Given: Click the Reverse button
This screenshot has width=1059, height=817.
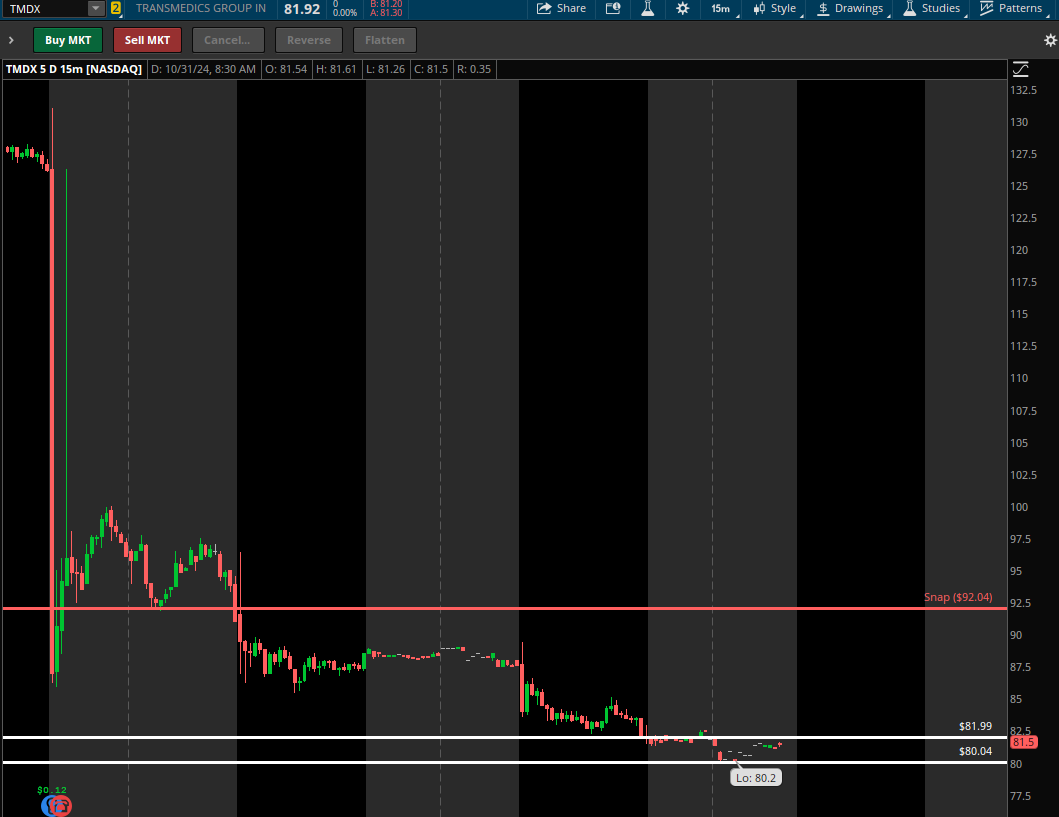Looking at the screenshot, I should click(309, 40).
